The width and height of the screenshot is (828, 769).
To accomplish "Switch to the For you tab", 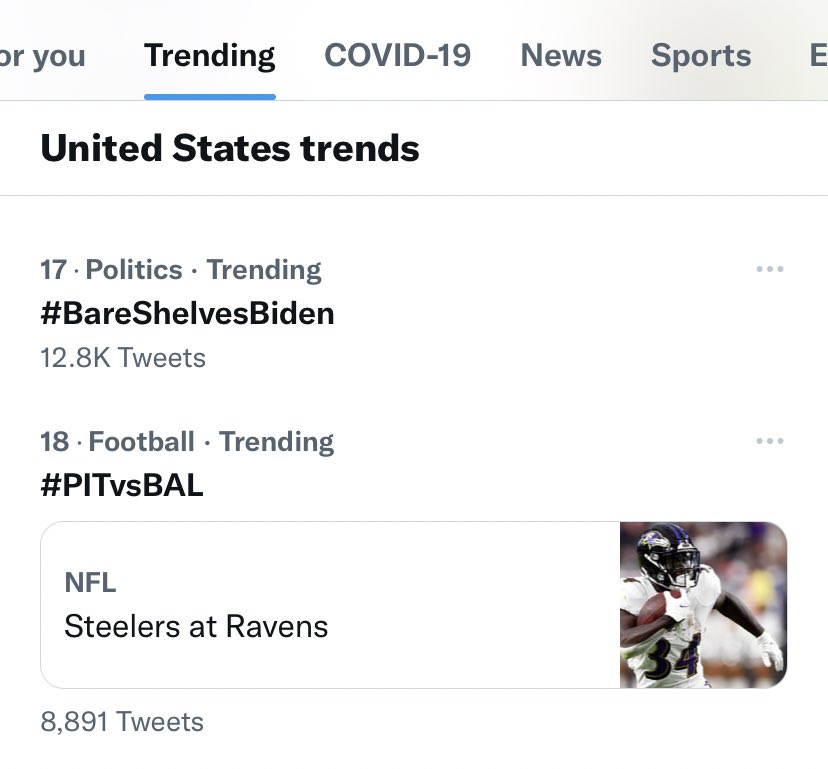I will pyautogui.click(x=42, y=55).
